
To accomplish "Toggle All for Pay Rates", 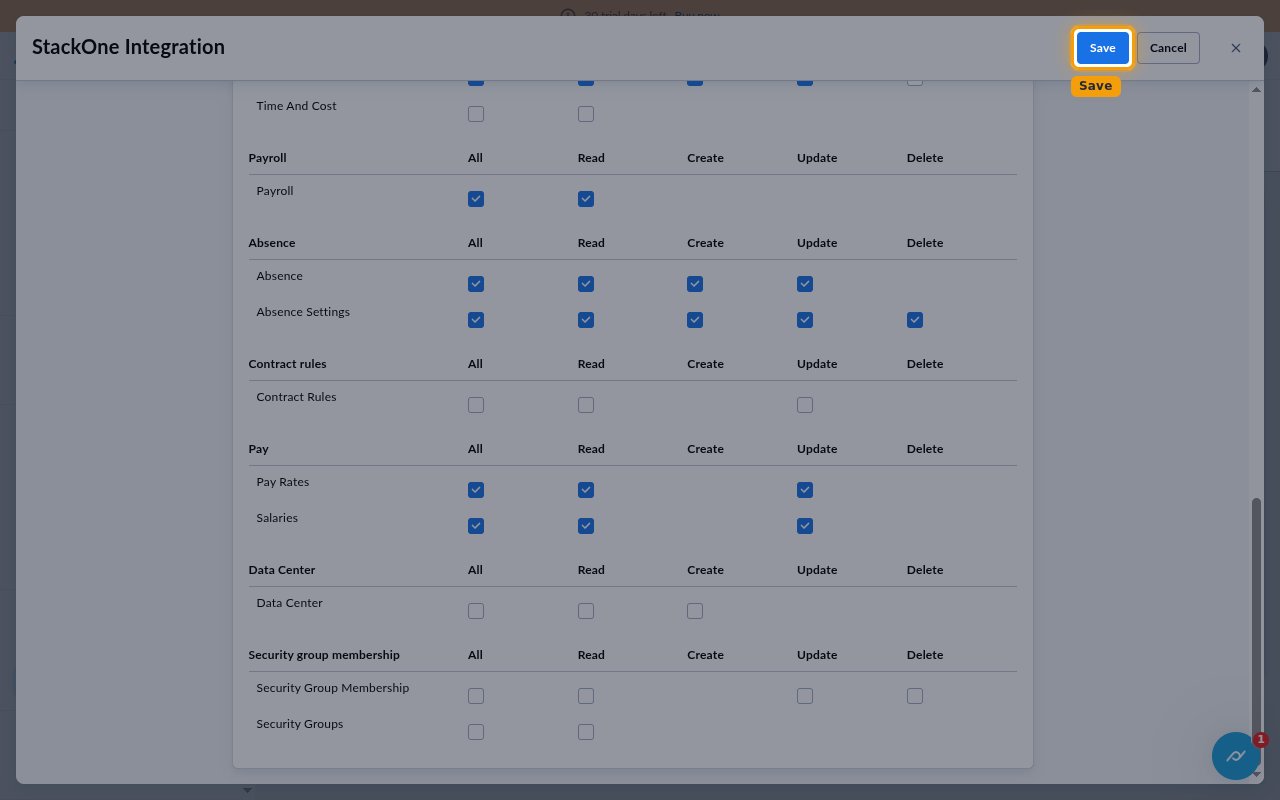I will 476,490.
